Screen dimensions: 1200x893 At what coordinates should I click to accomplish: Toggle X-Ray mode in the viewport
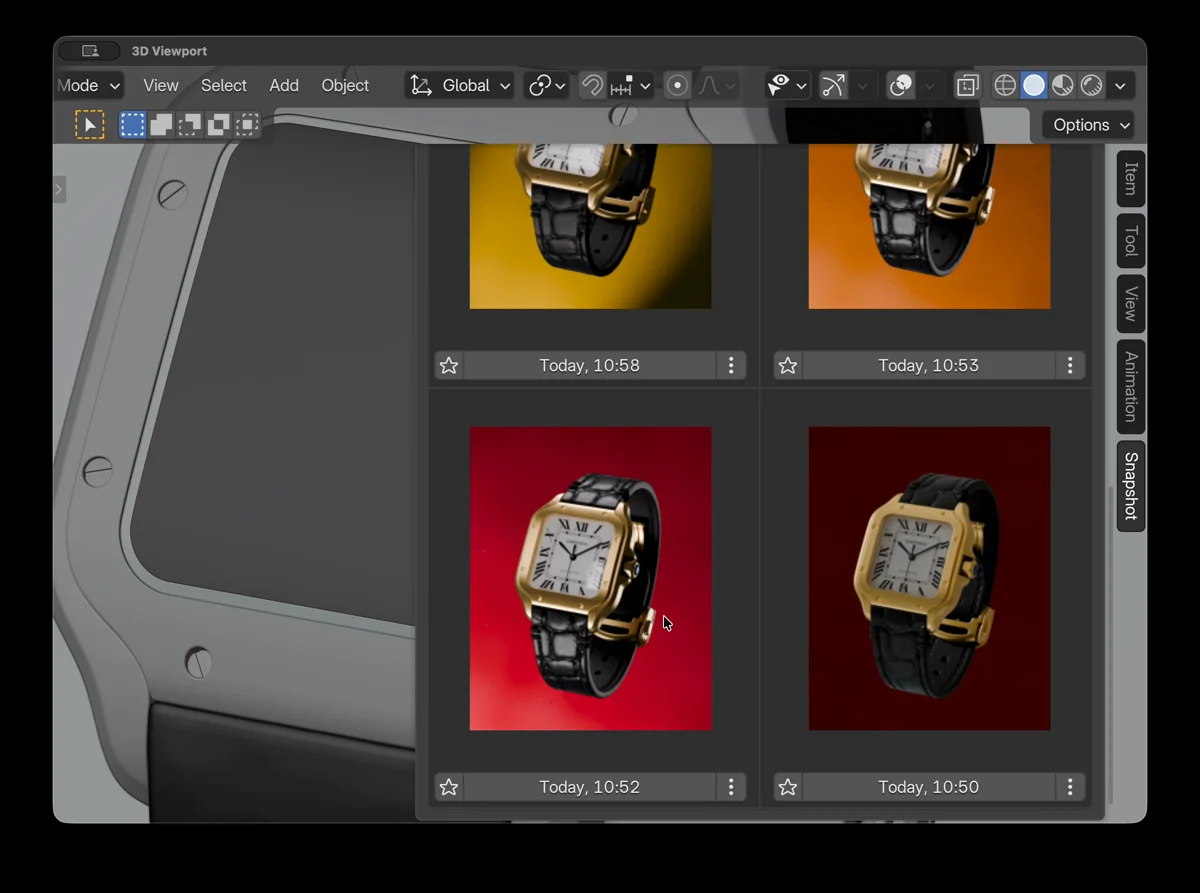point(966,85)
